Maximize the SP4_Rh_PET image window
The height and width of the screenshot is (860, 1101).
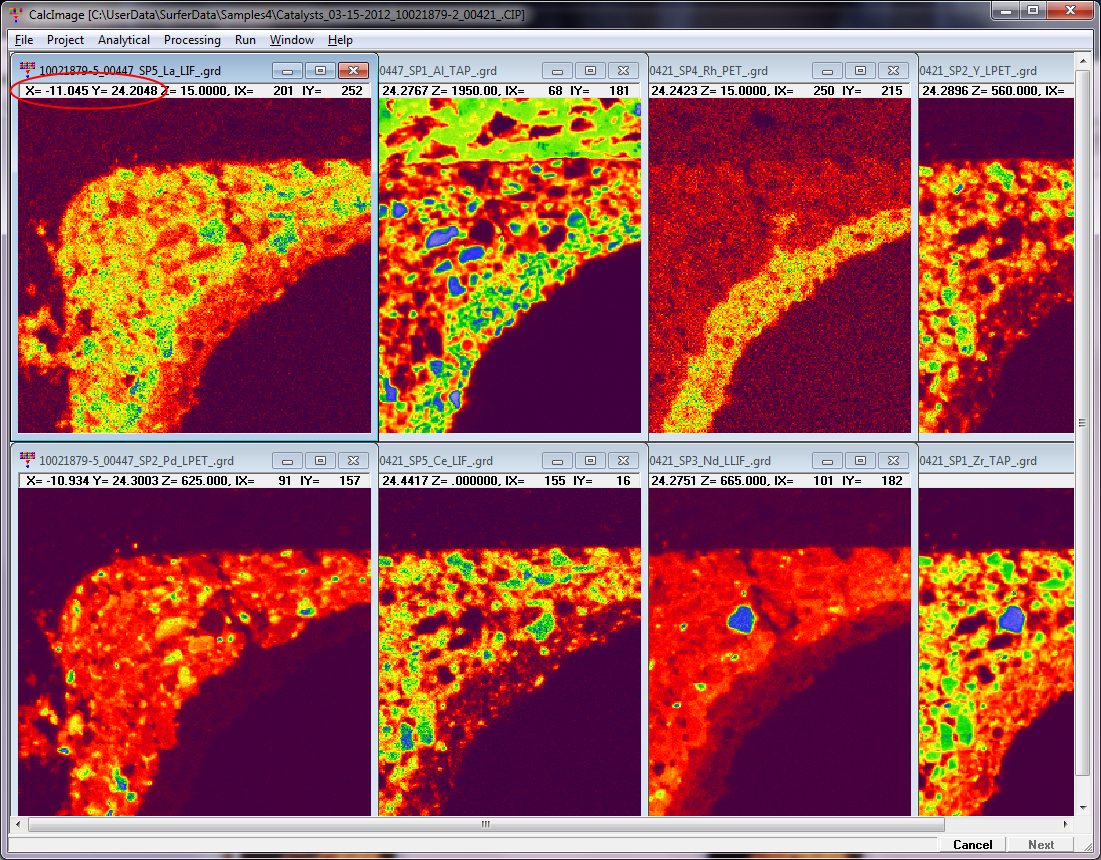coord(860,71)
